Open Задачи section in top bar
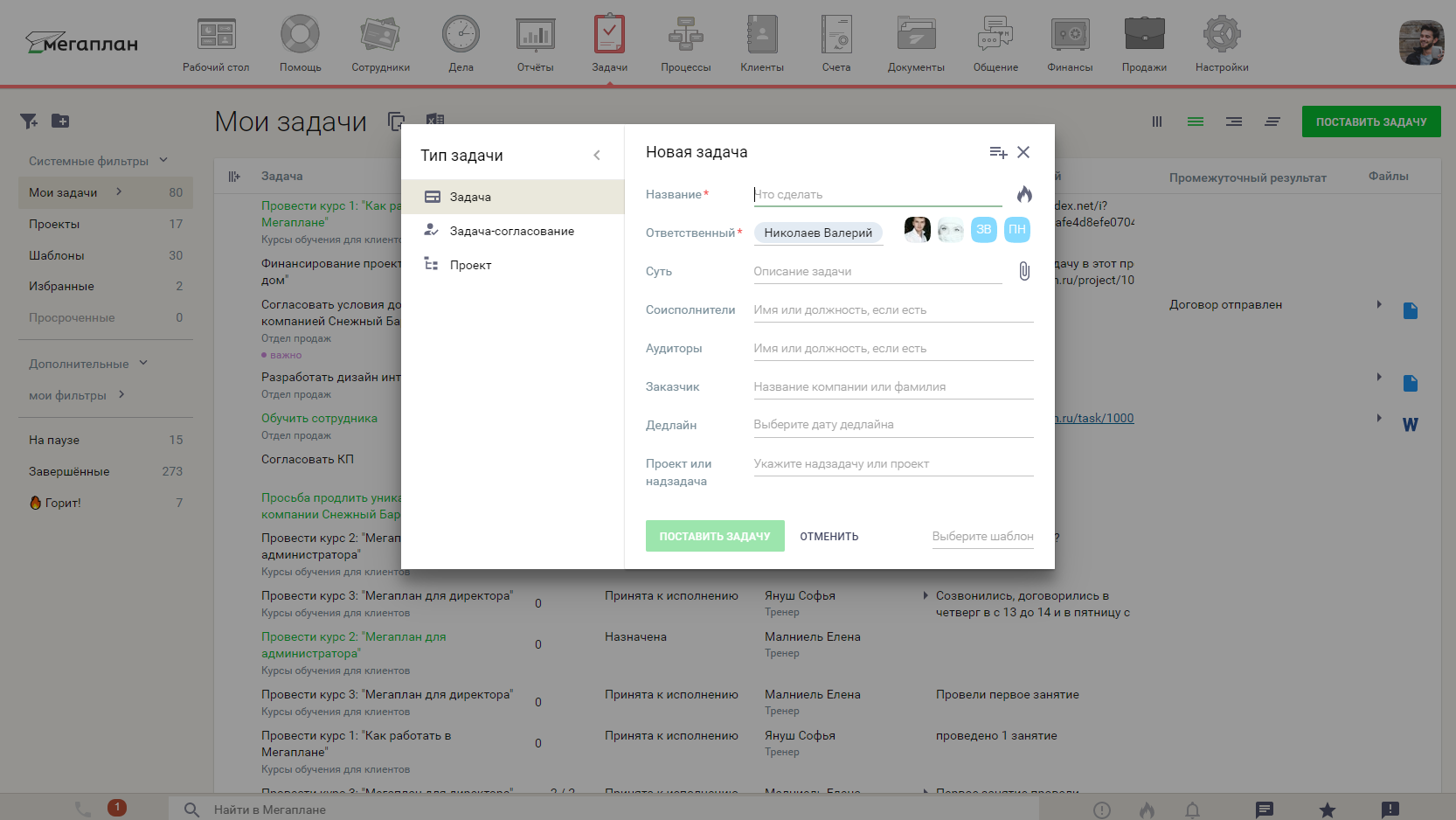 click(x=609, y=44)
